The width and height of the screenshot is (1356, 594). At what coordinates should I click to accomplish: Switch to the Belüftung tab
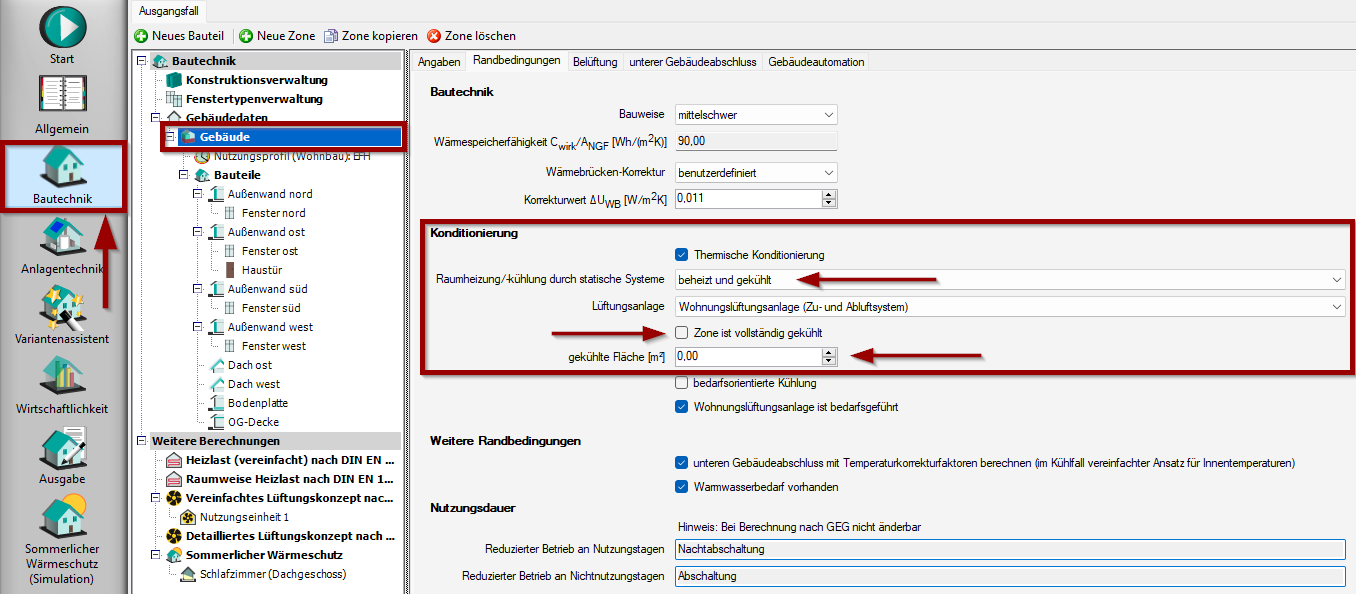click(x=595, y=62)
